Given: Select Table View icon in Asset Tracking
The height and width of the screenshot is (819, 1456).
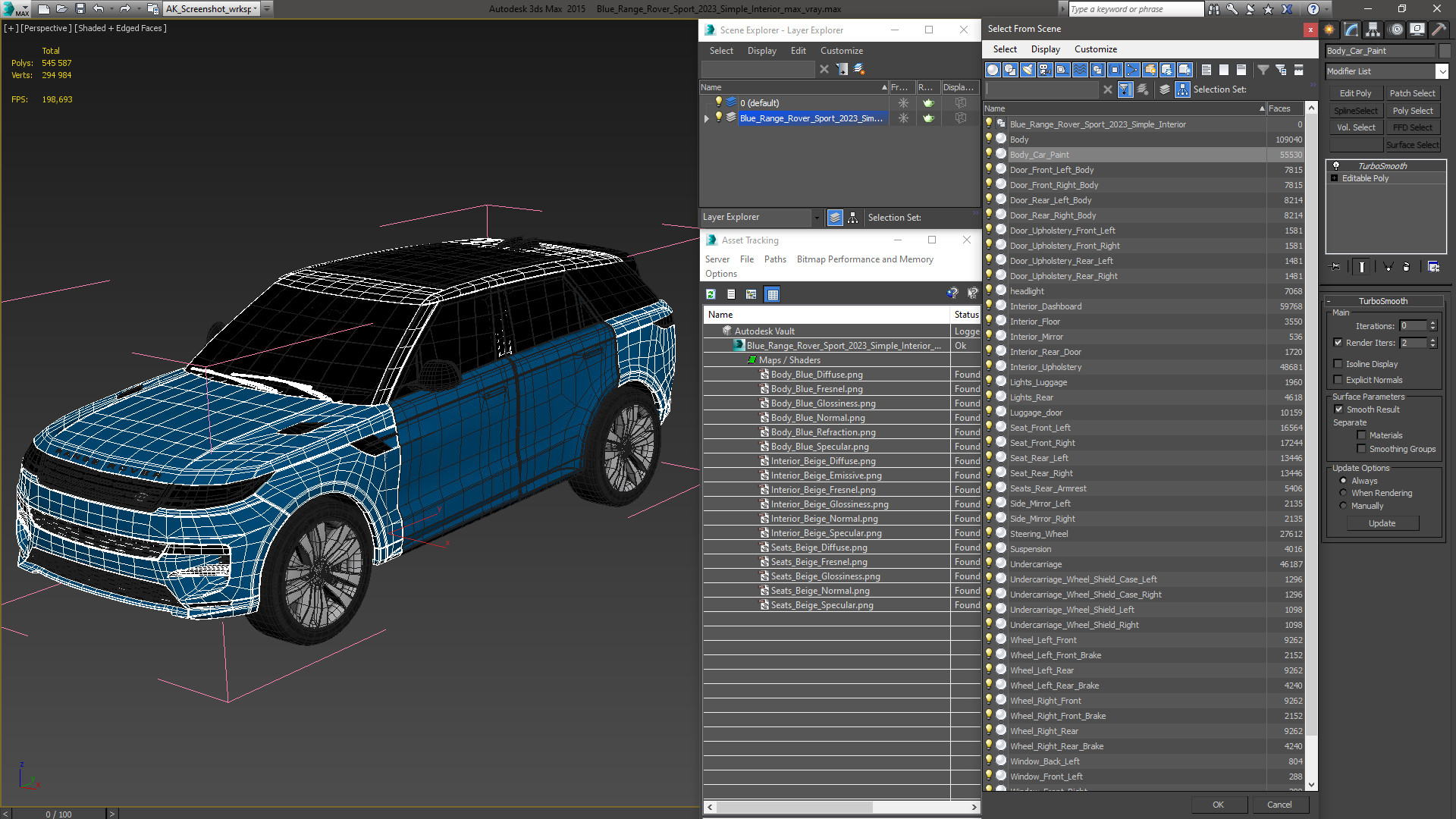Looking at the screenshot, I should (x=773, y=294).
